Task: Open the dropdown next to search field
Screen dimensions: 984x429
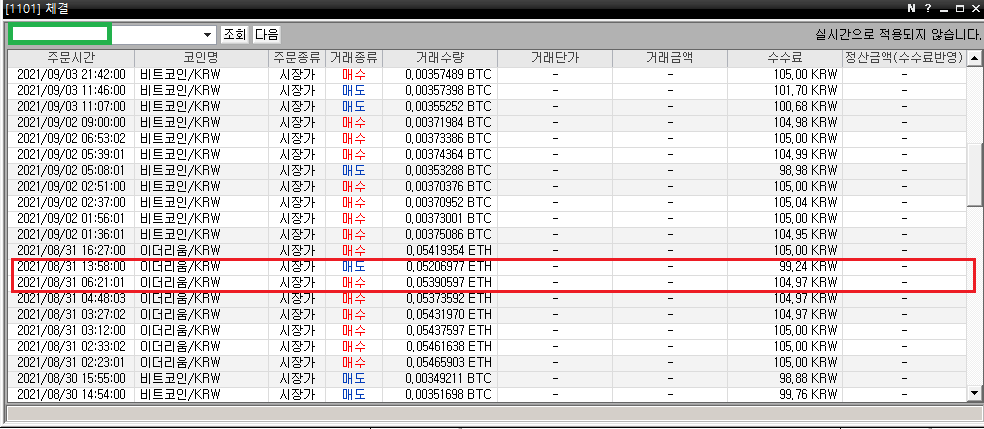Action: [x=207, y=34]
